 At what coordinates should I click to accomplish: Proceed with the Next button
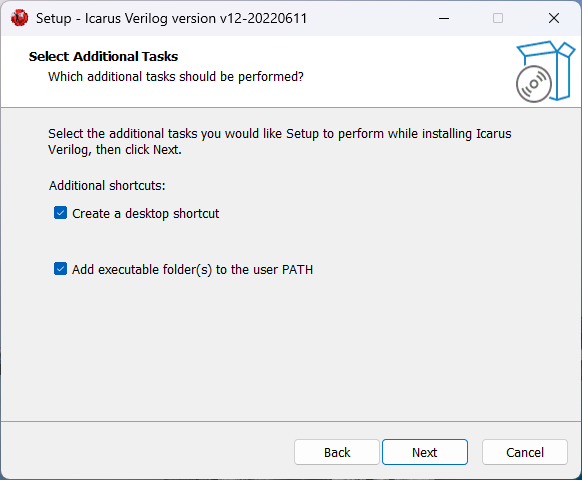tap(425, 452)
